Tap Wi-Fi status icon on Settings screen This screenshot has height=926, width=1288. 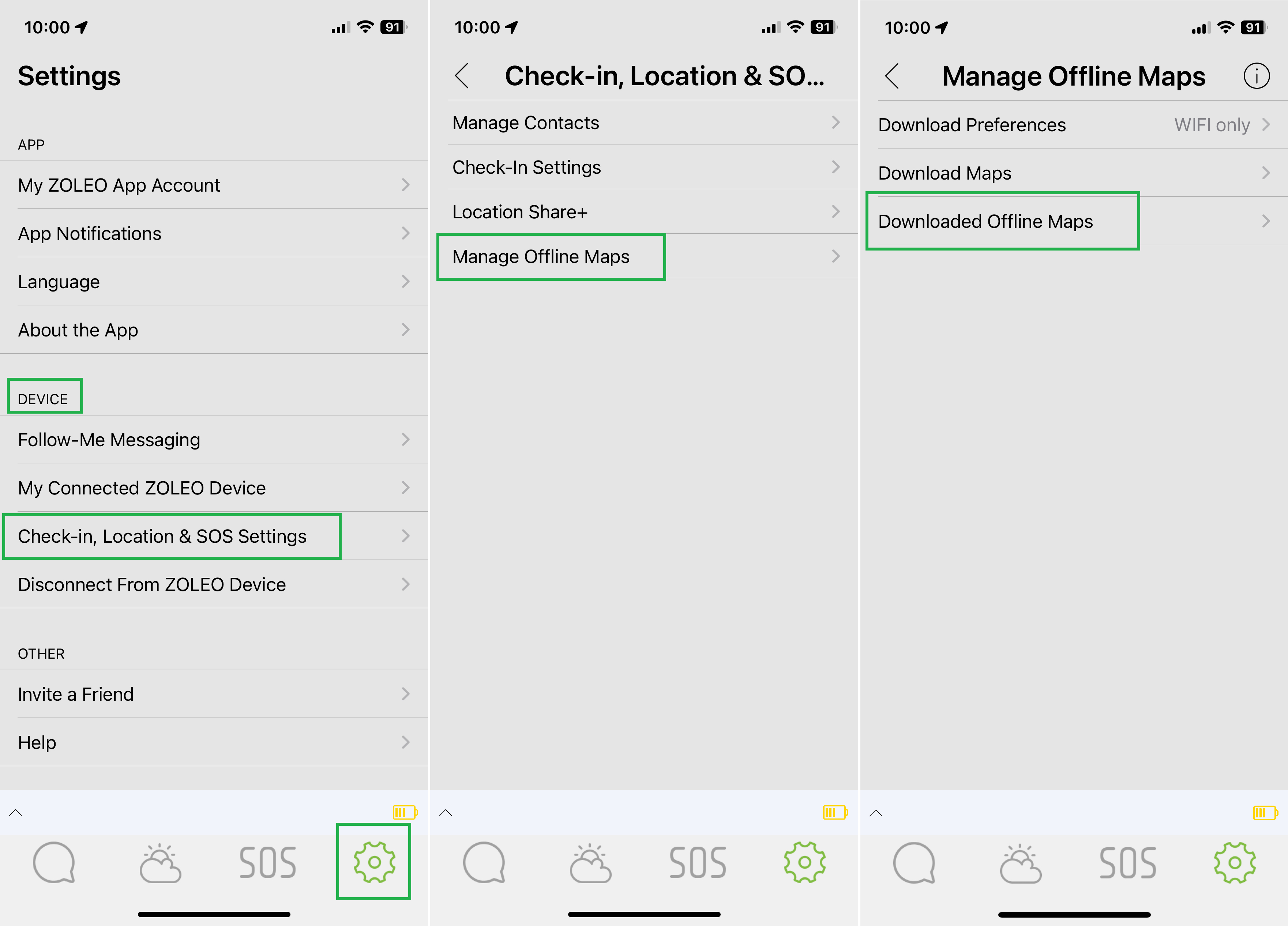pyautogui.click(x=366, y=27)
